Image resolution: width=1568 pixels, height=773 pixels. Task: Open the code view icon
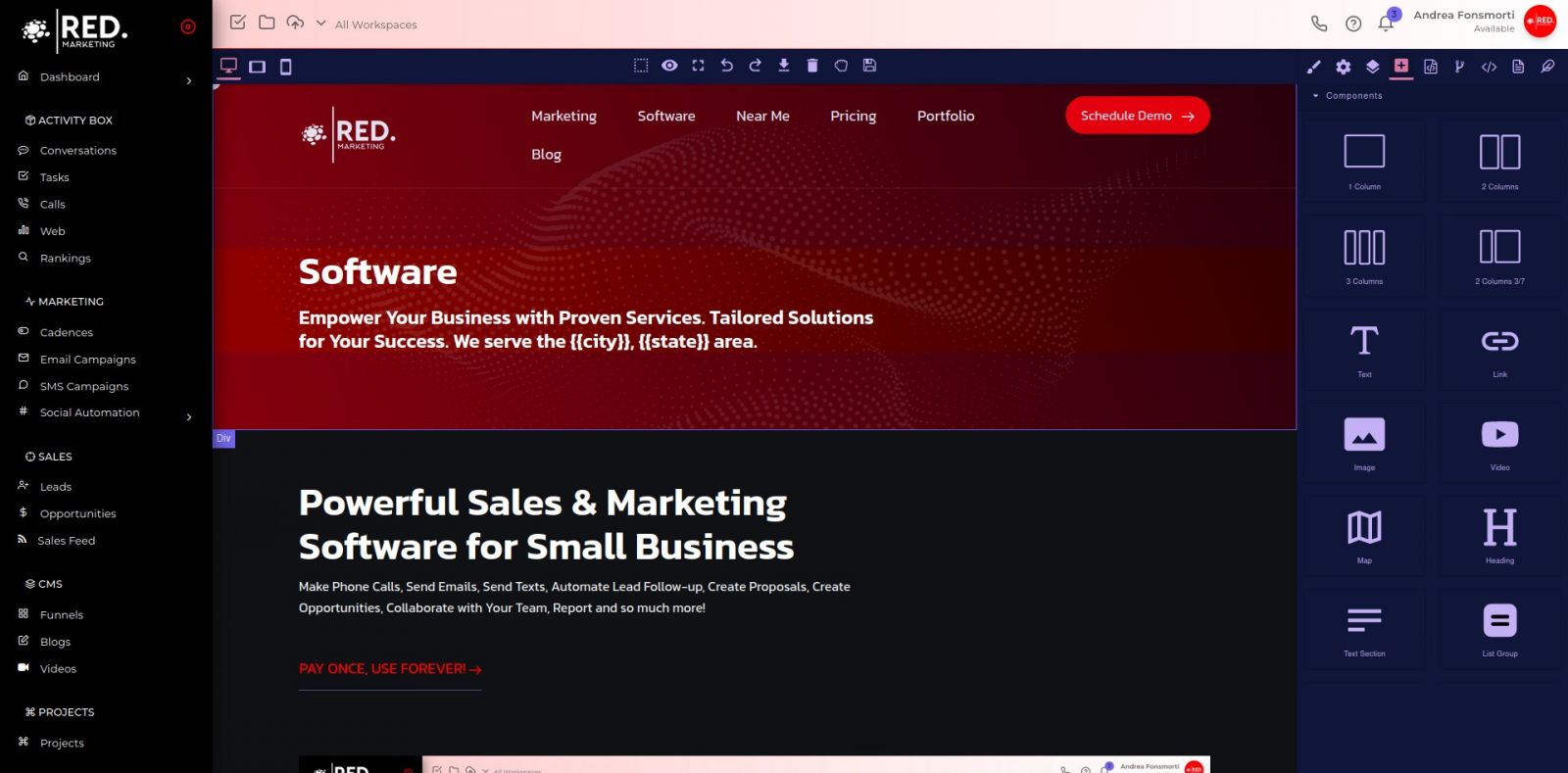tap(1489, 67)
